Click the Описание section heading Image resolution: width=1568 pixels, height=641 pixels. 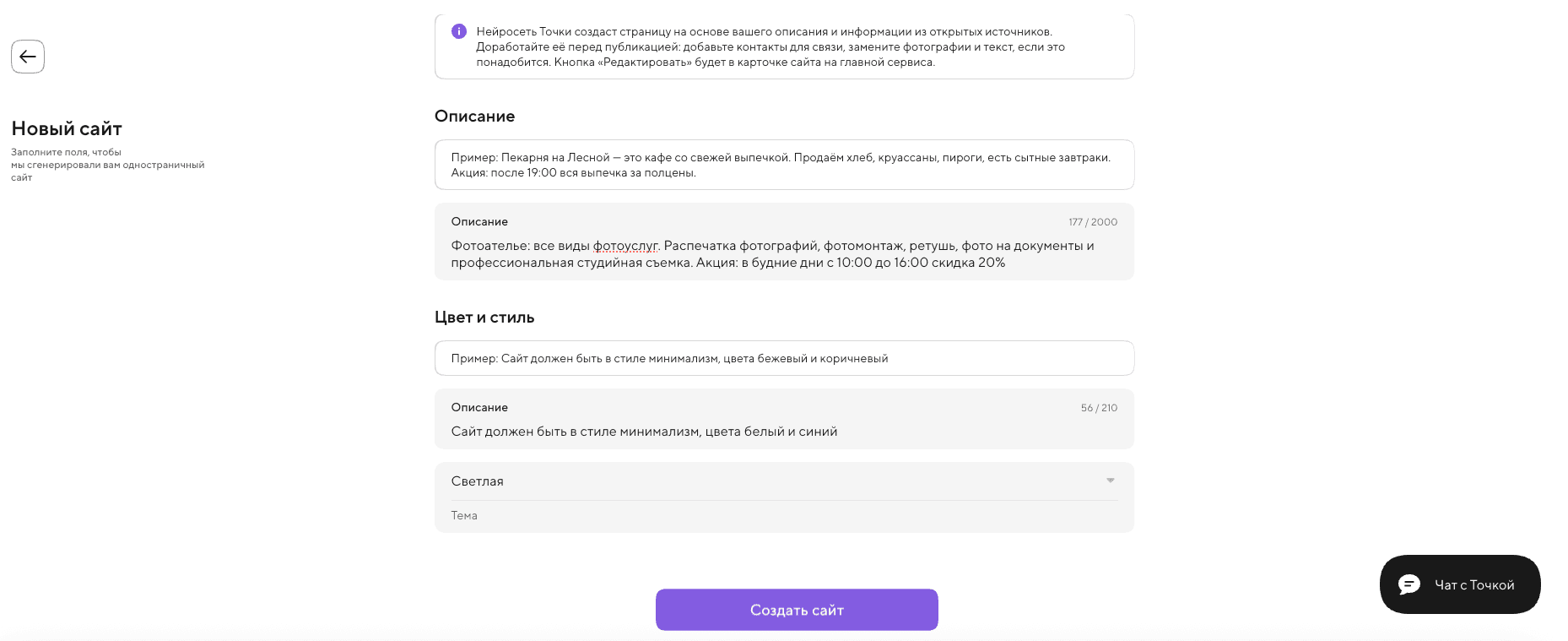coord(474,117)
